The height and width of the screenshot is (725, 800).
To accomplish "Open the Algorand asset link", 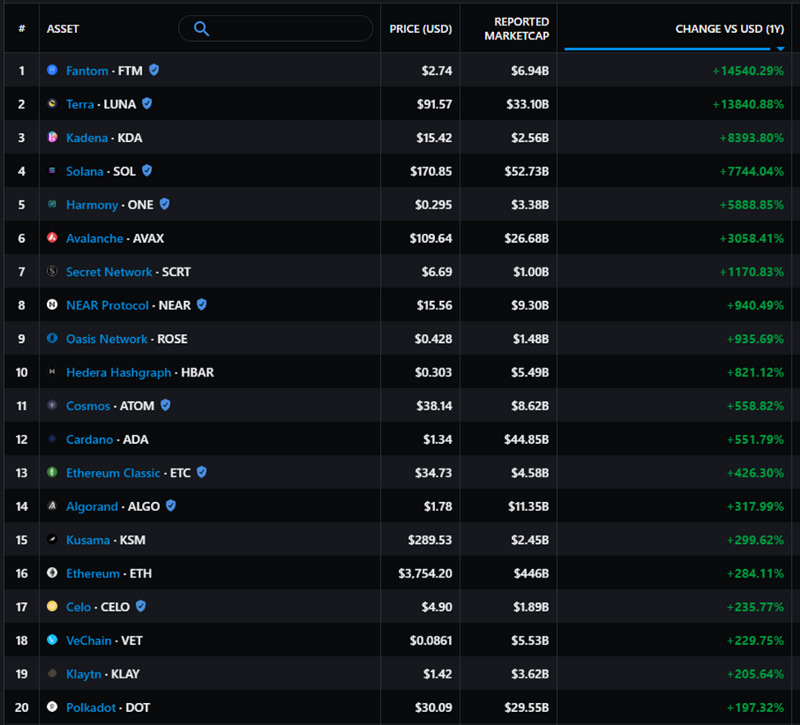I will point(92,507).
